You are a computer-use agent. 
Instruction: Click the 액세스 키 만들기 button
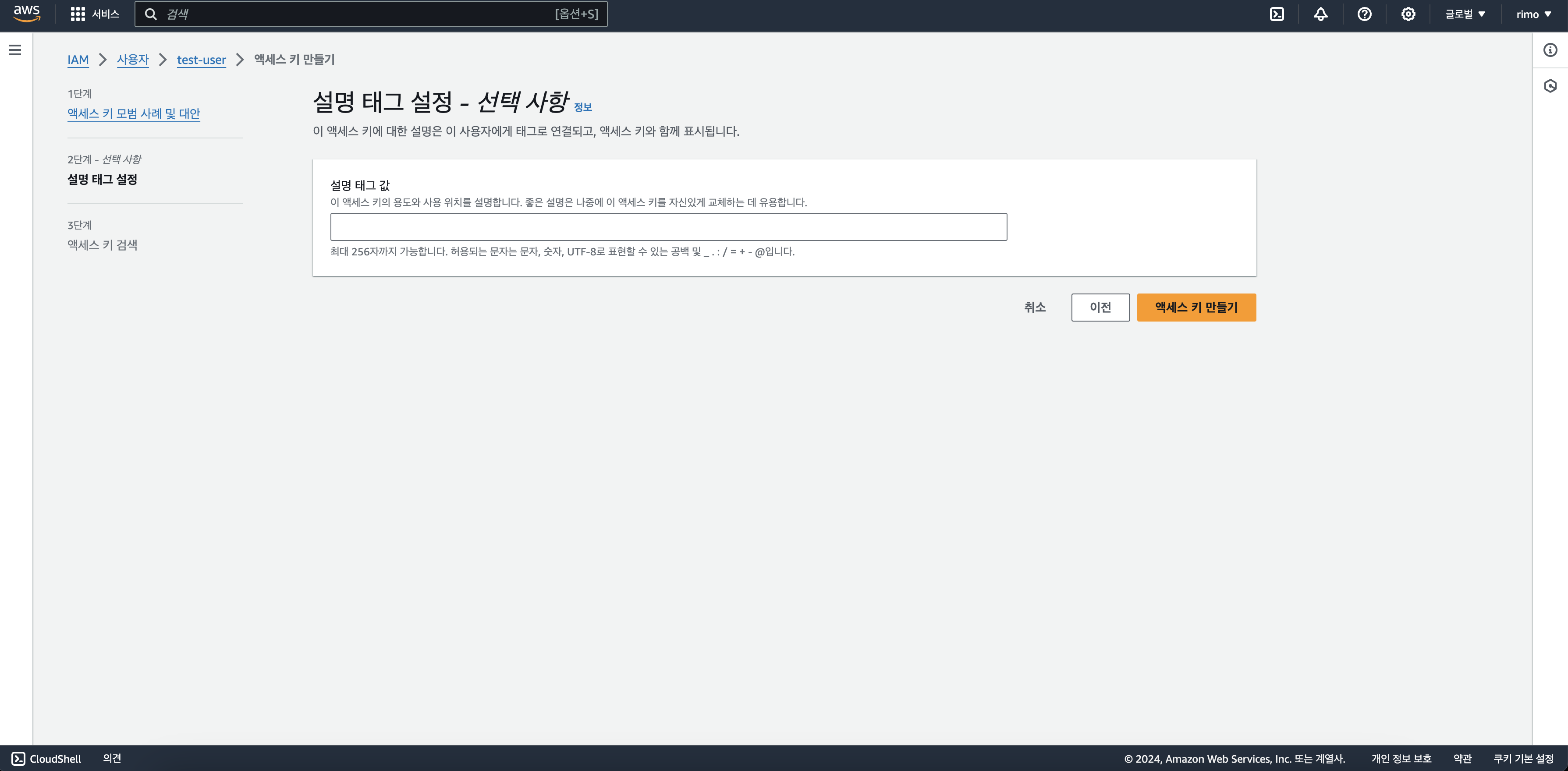pyautogui.click(x=1196, y=307)
